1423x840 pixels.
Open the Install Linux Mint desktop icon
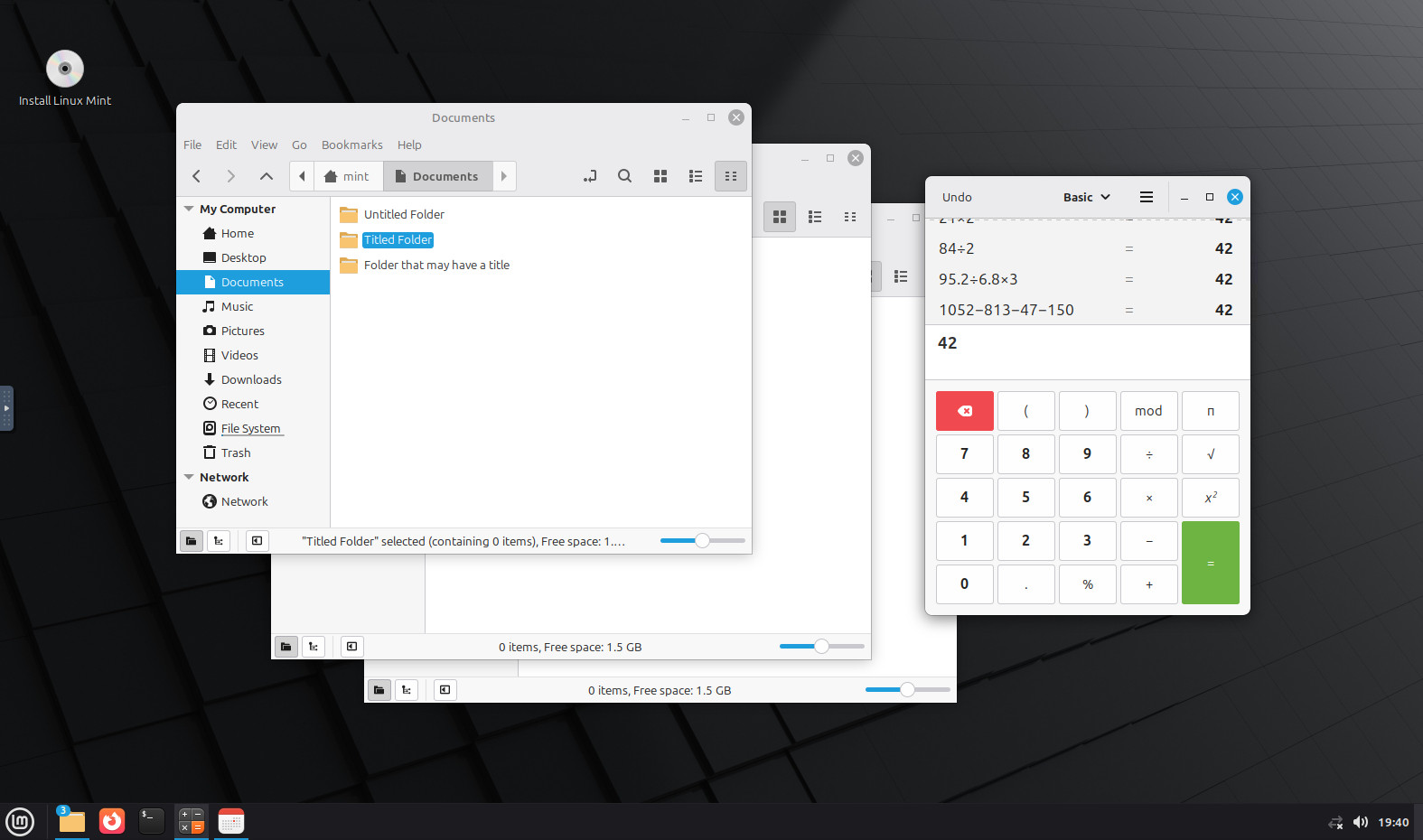(65, 70)
